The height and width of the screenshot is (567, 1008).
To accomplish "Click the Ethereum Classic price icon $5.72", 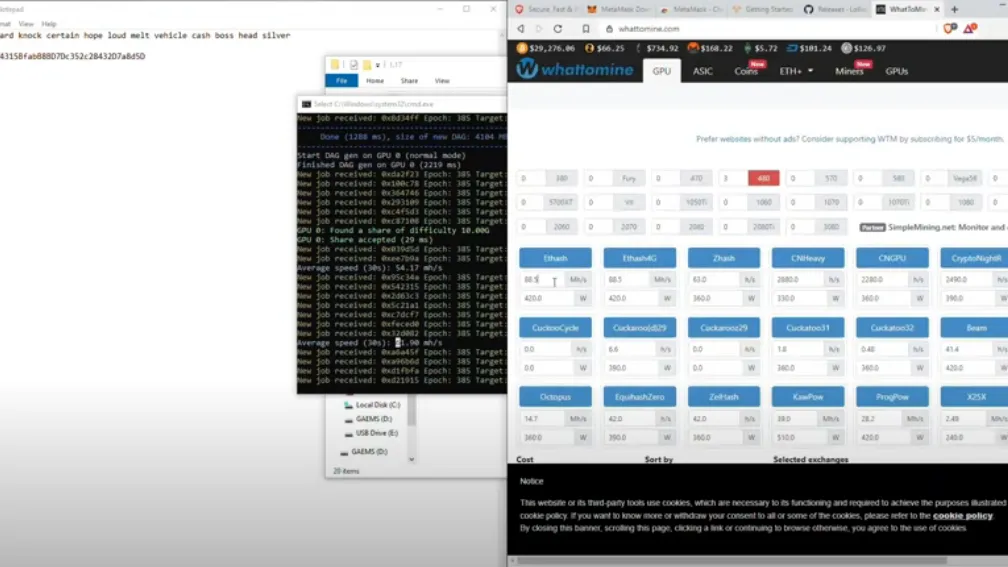I will click(x=748, y=48).
